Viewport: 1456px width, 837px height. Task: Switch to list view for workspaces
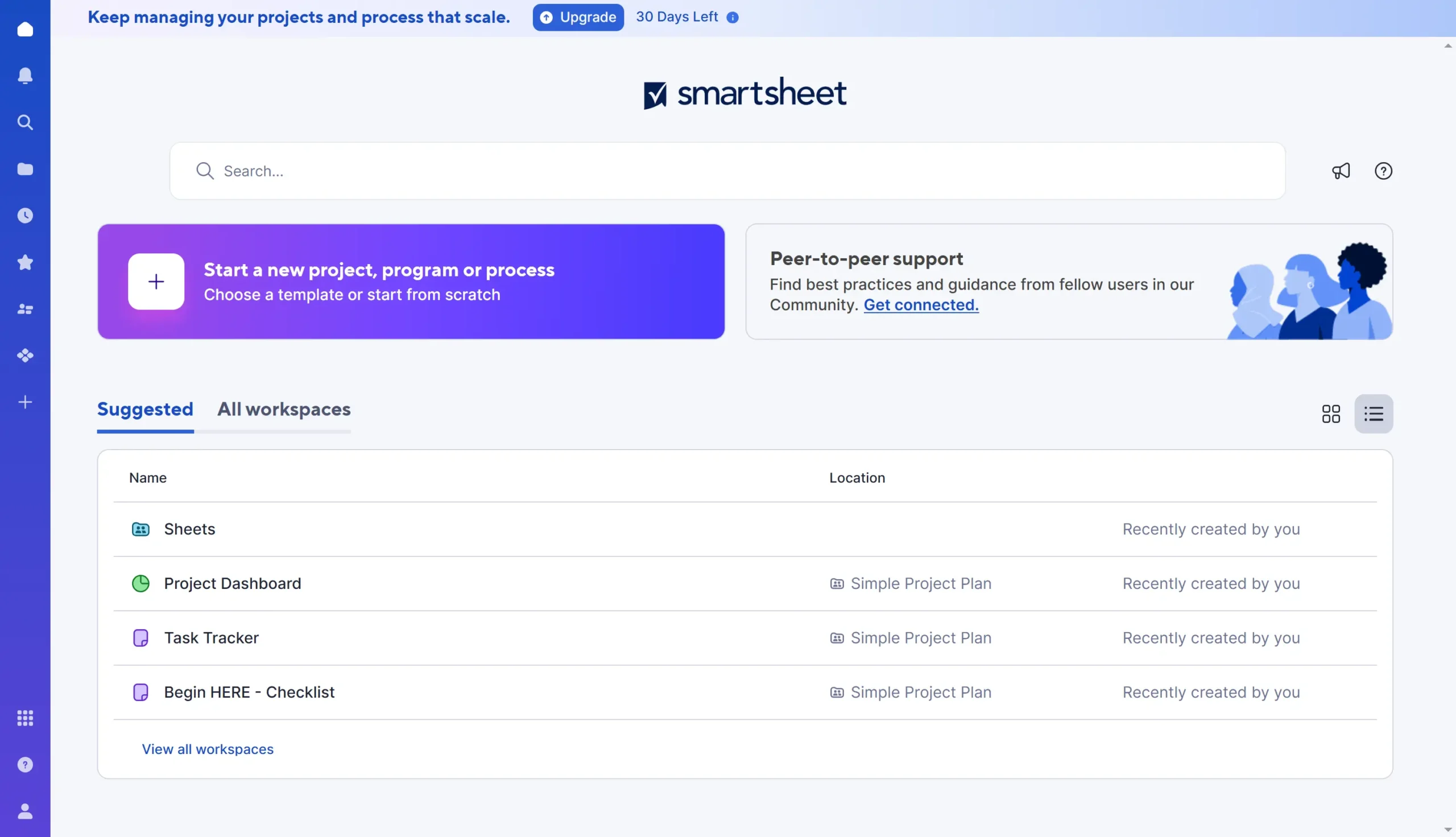pyautogui.click(x=1374, y=413)
